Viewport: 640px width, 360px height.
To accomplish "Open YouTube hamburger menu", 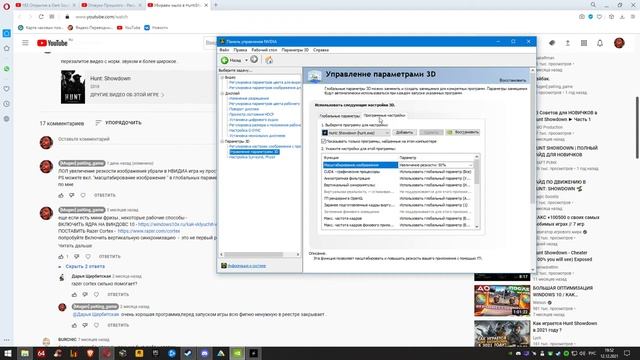I will click(x=25, y=42).
